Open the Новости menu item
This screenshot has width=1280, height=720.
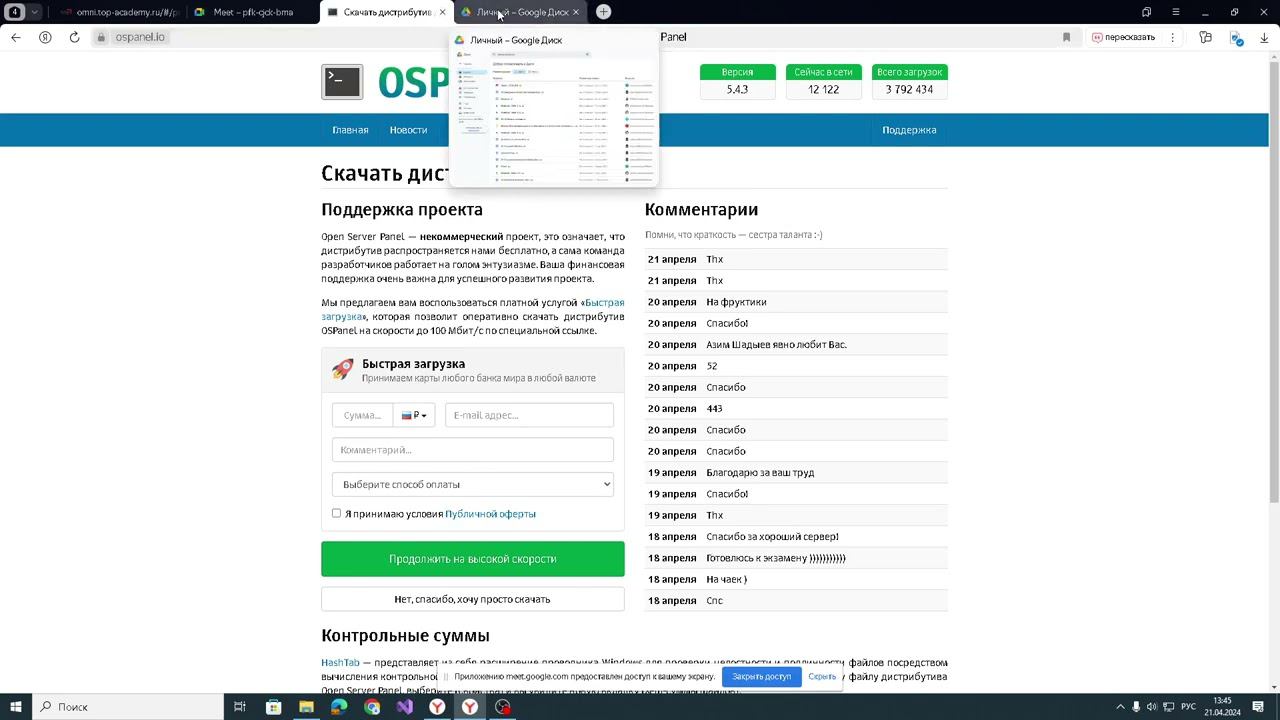(408, 130)
